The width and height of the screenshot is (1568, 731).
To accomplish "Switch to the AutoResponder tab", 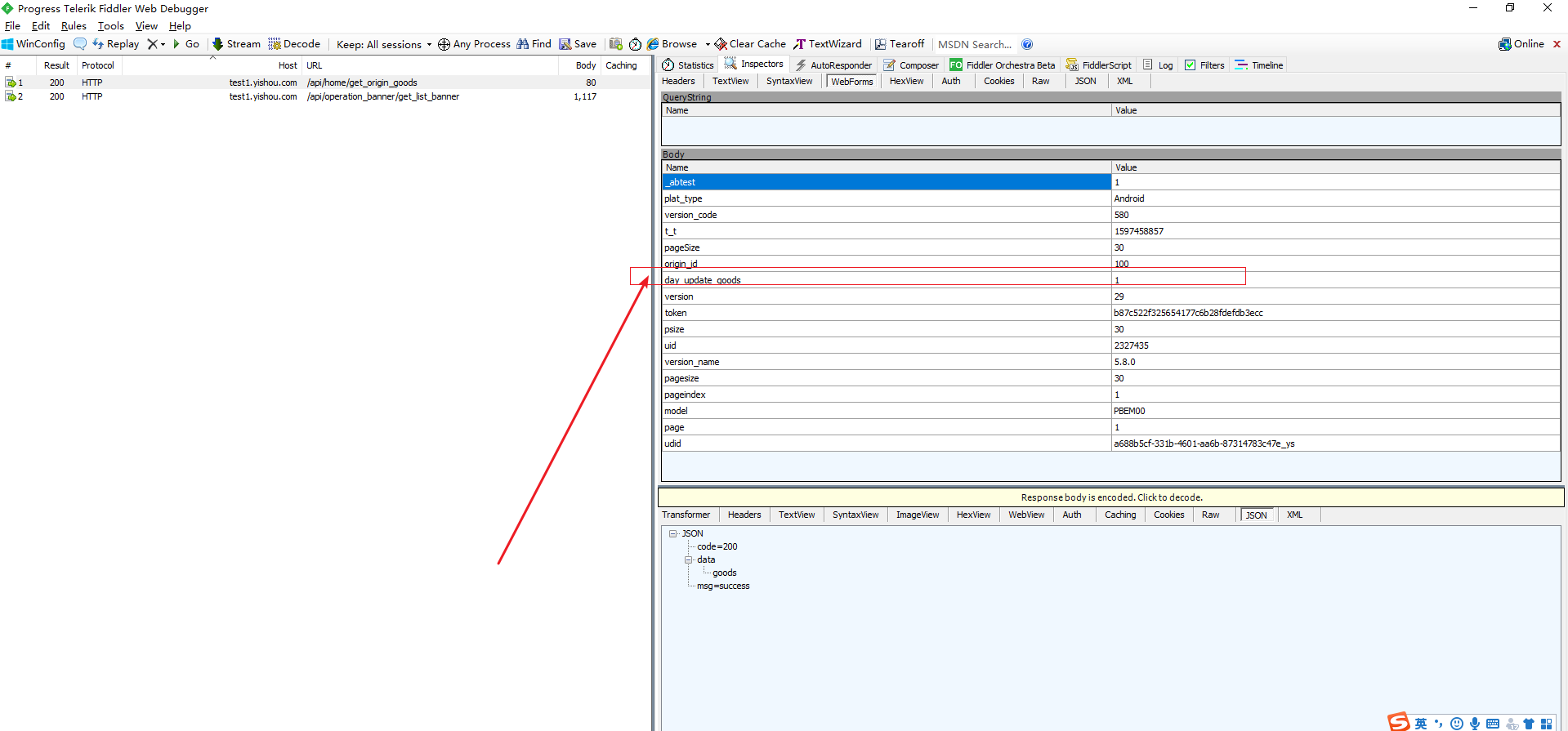I will pyautogui.click(x=833, y=65).
